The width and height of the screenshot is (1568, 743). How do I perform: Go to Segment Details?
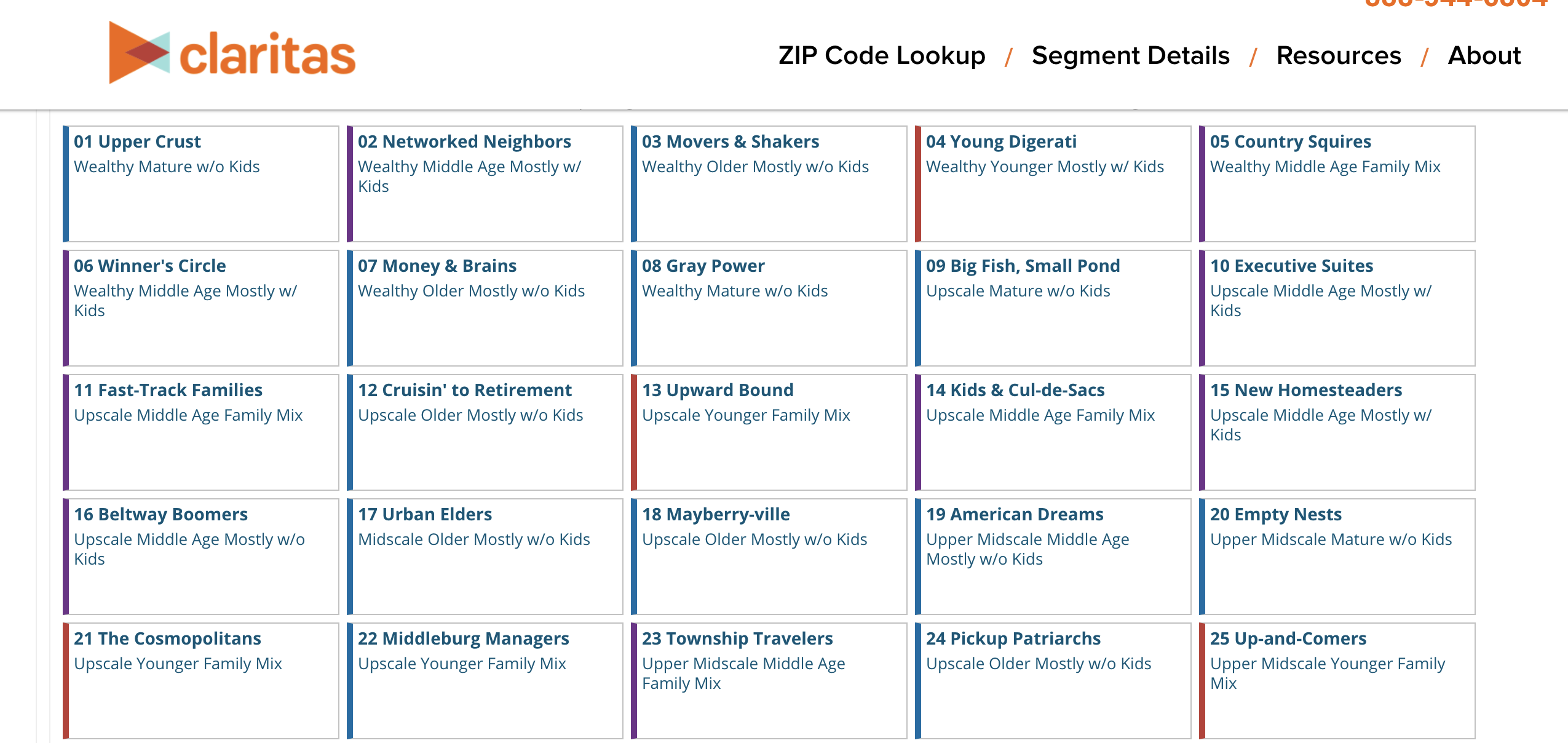(x=1131, y=55)
